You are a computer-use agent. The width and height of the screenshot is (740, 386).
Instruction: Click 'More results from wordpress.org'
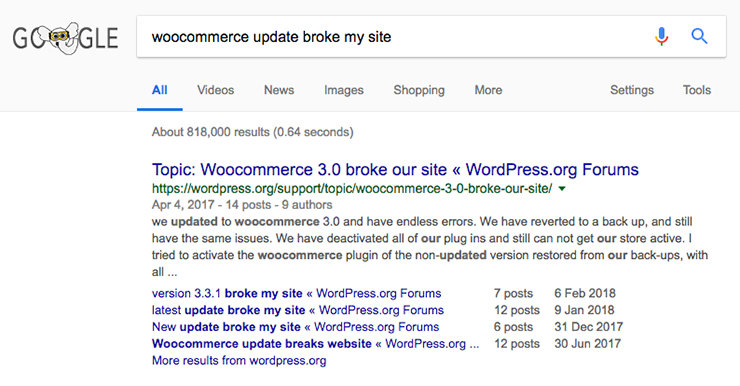click(239, 361)
